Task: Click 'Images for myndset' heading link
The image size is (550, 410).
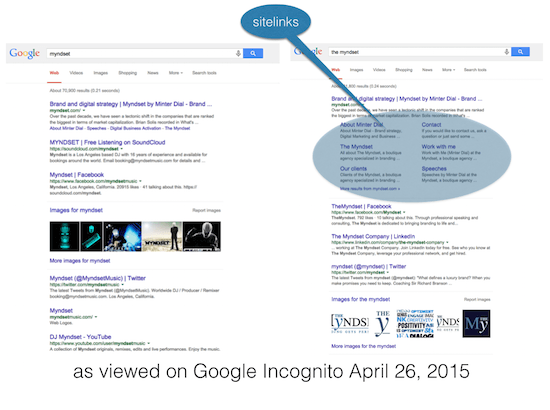Action: pyautogui.click(x=76, y=210)
